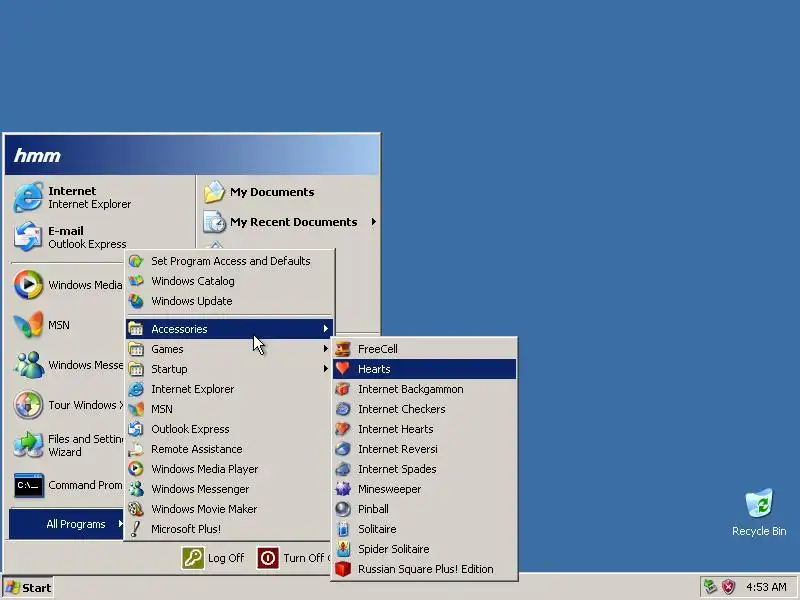800x600 pixels.
Task: Click the Windows Movie Maker reel icon
Action: [136, 509]
